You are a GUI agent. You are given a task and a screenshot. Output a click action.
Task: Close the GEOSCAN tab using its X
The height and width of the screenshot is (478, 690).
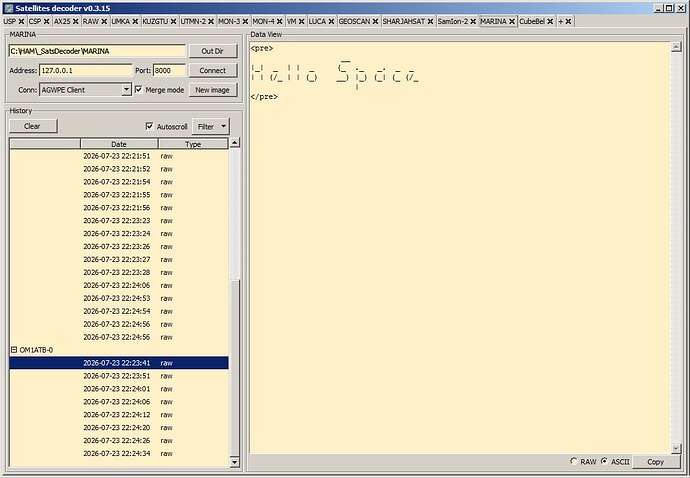point(375,21)
